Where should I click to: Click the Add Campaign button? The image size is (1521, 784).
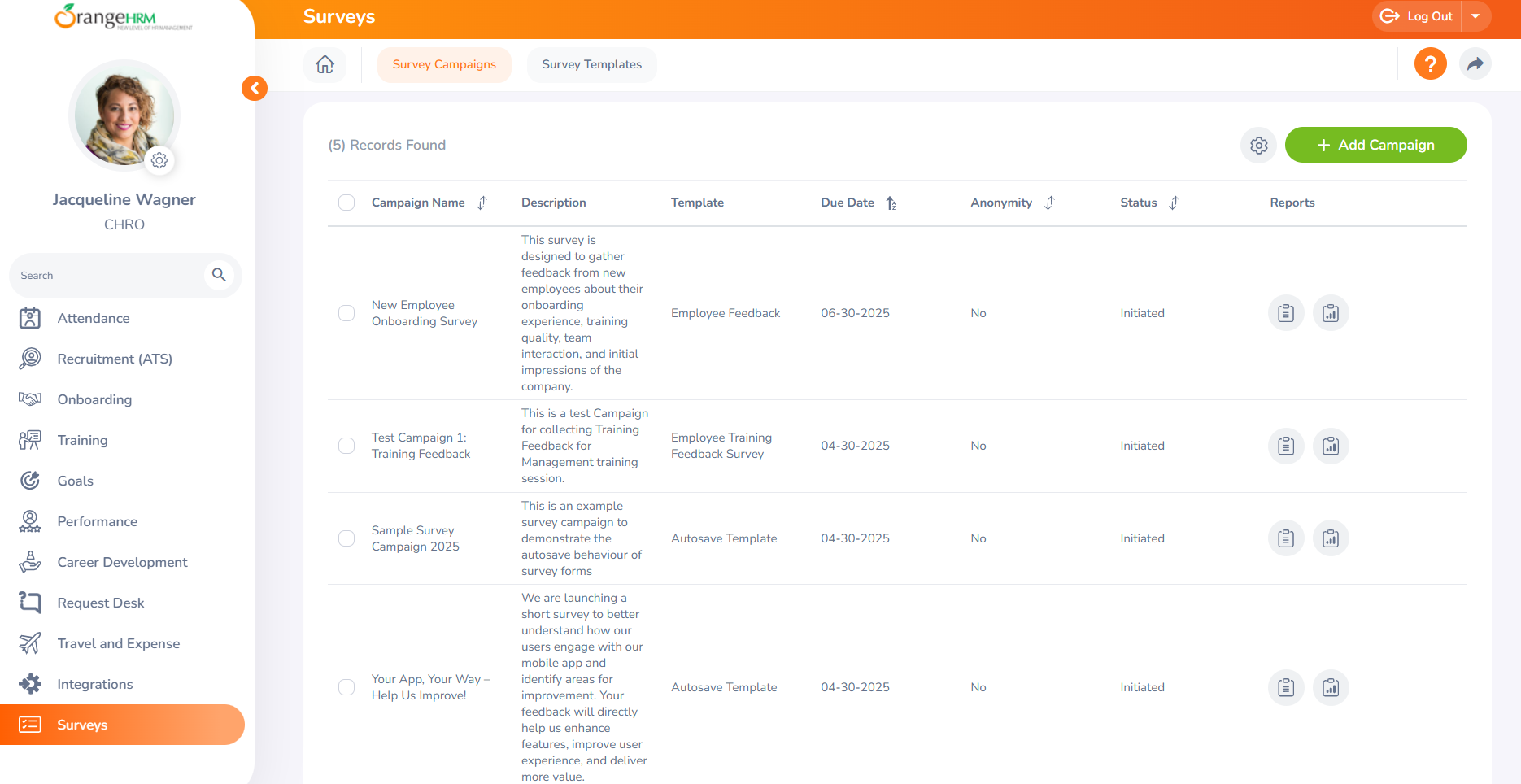click(x=1375, y=145)
